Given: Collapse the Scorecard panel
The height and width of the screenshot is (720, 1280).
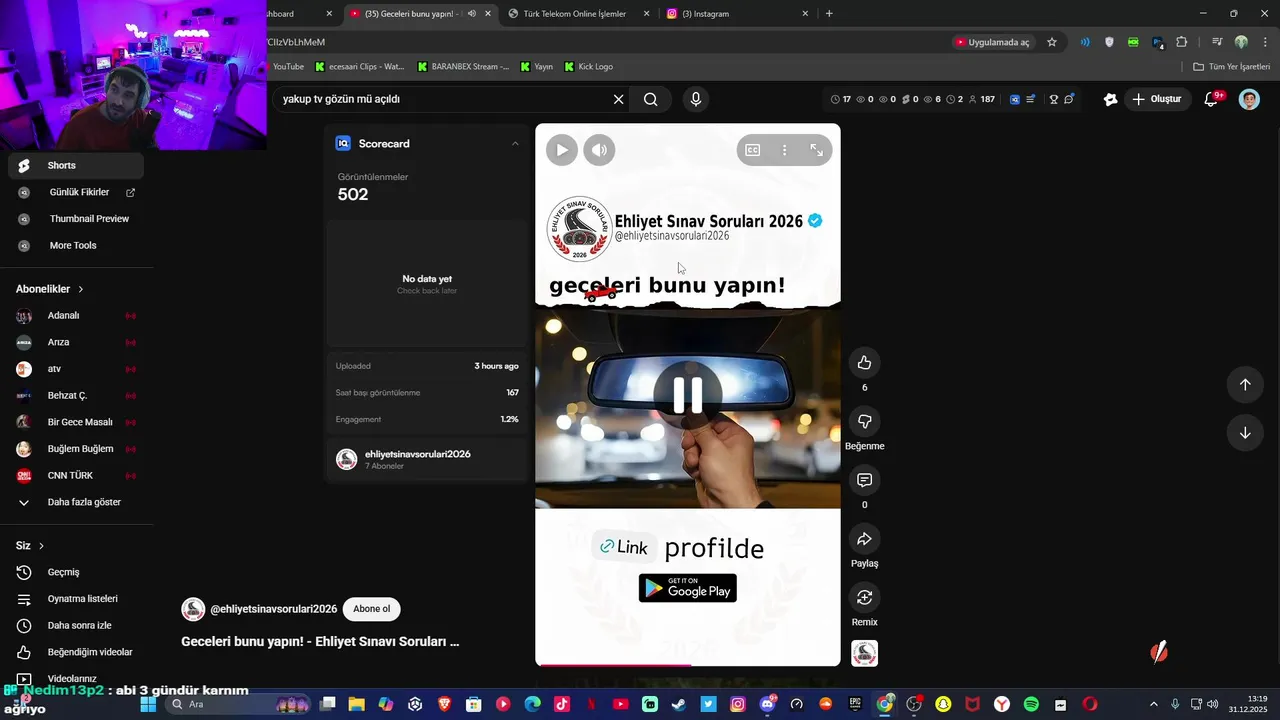Looking at the screenshot, I should pos(515,144).
